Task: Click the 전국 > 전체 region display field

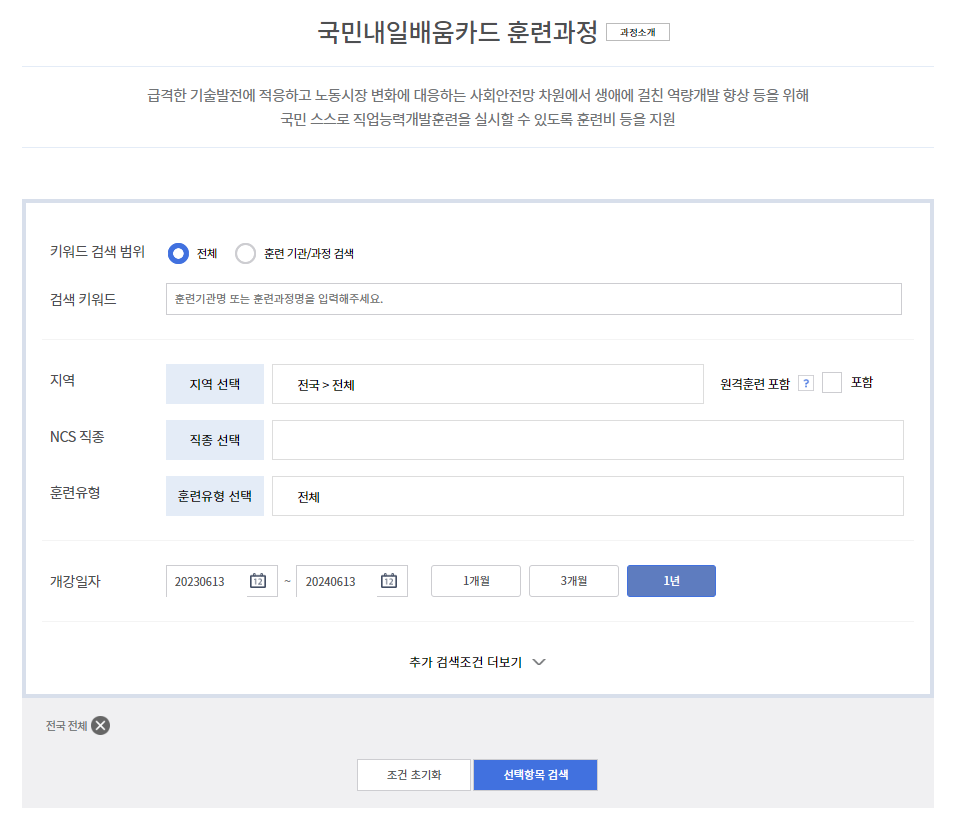Action: (x=487, y=383)
